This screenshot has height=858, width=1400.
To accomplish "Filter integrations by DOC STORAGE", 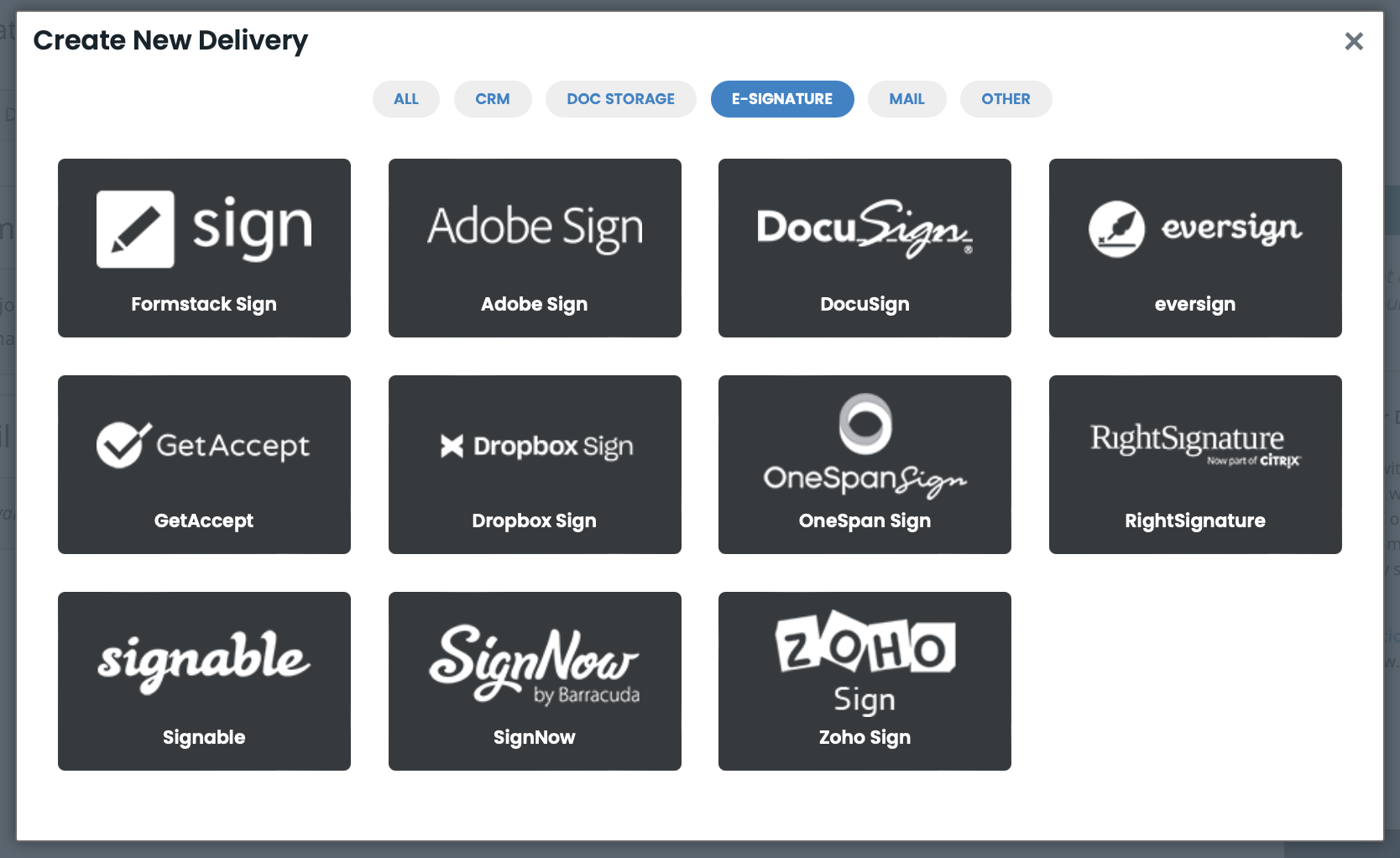I will [620, 98].
